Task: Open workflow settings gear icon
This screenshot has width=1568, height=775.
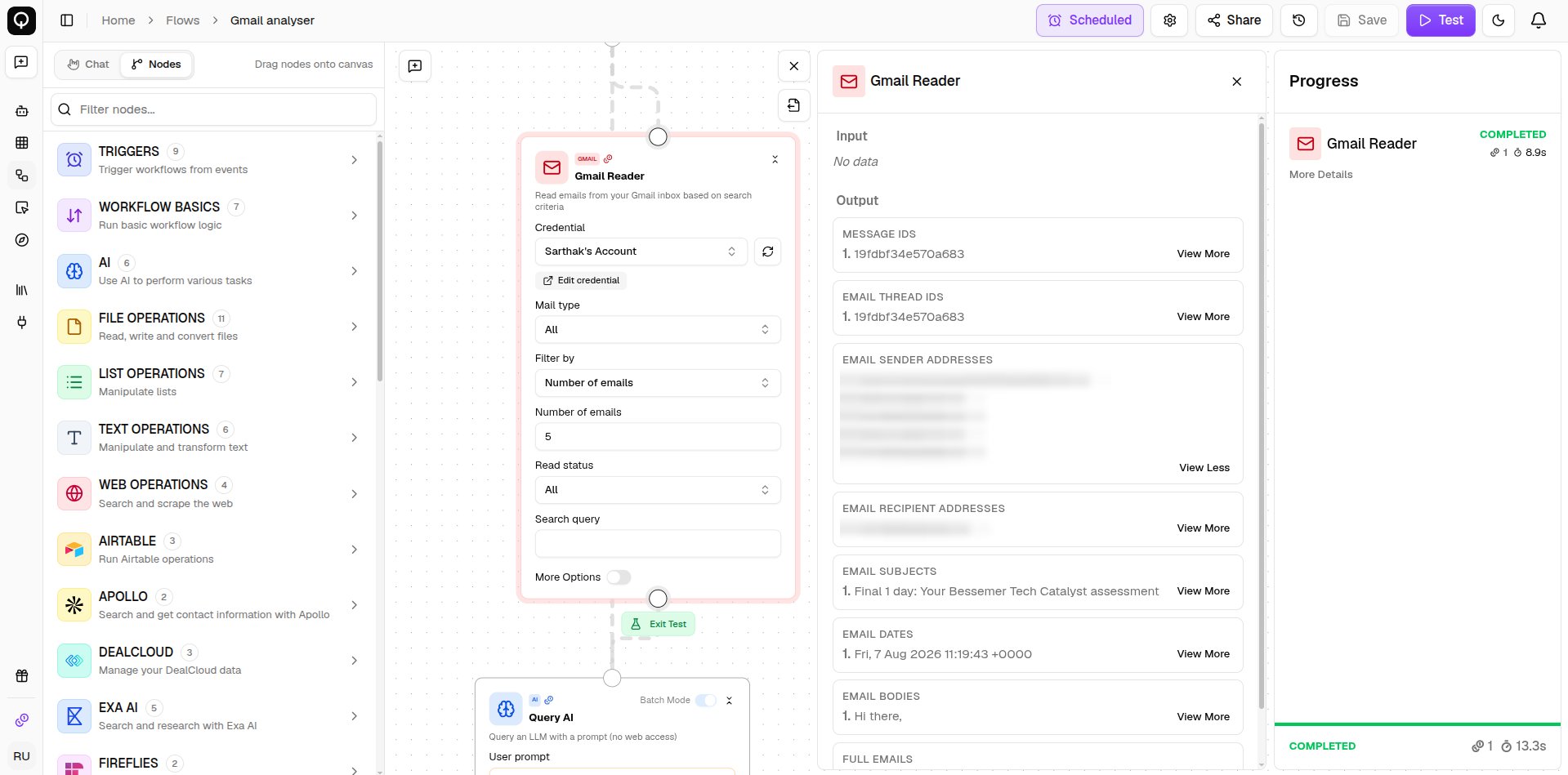Action: 1170,20
